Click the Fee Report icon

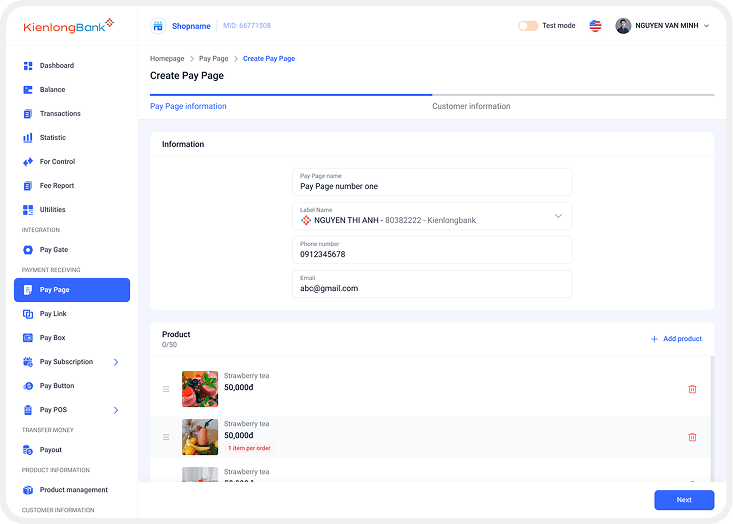tap(28, 186)
